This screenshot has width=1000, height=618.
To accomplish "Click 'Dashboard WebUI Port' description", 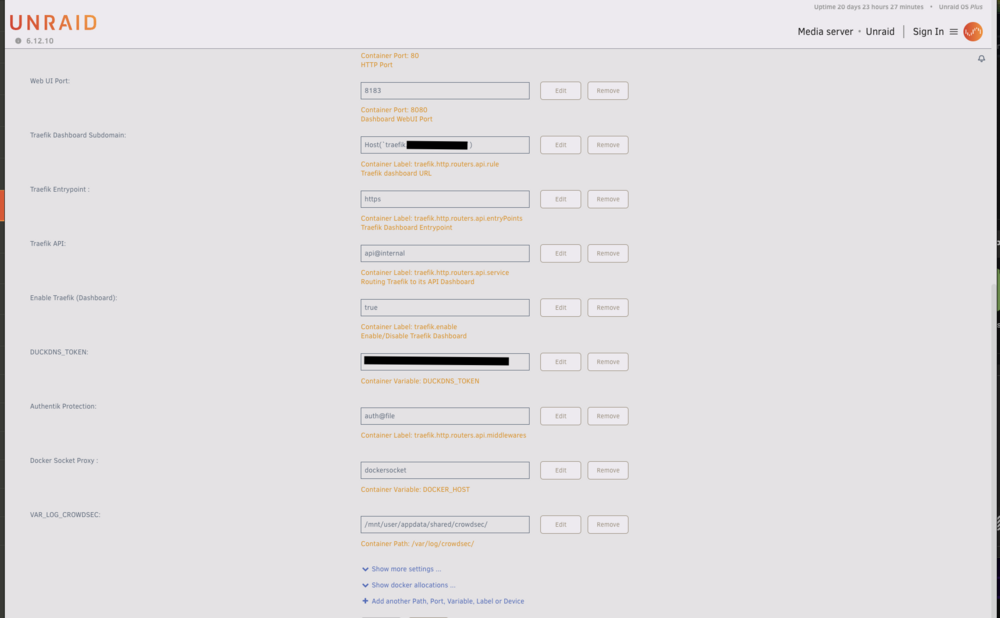I will tap(397, 119).
